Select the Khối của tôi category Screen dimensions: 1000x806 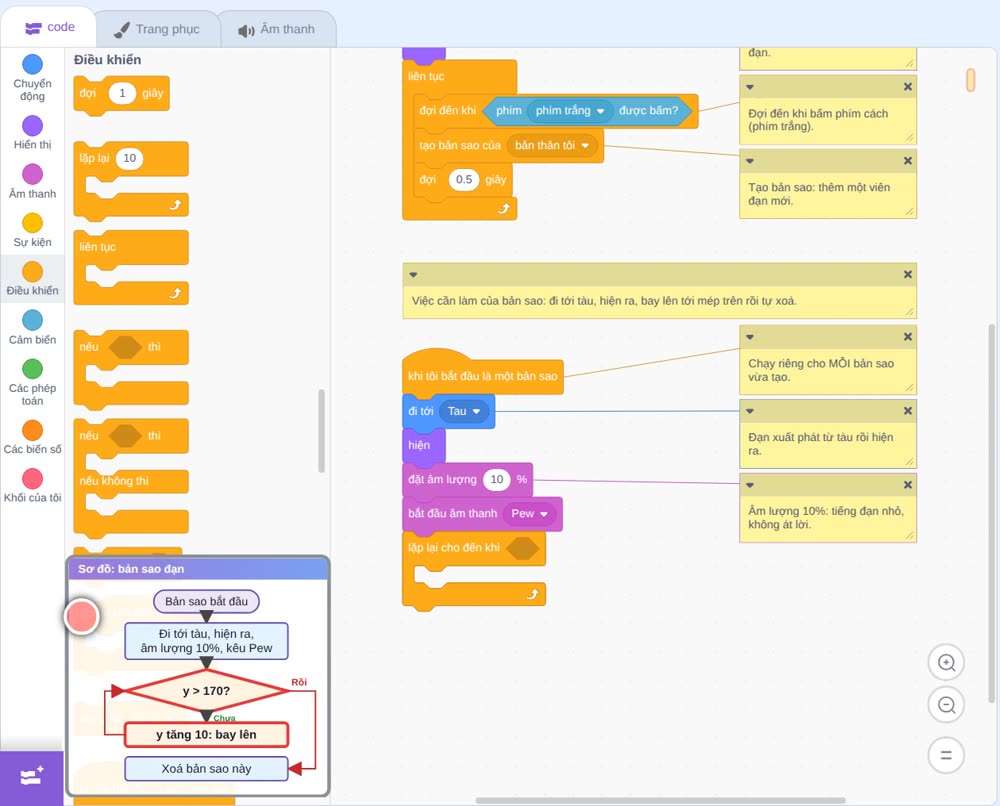(32, 486)
